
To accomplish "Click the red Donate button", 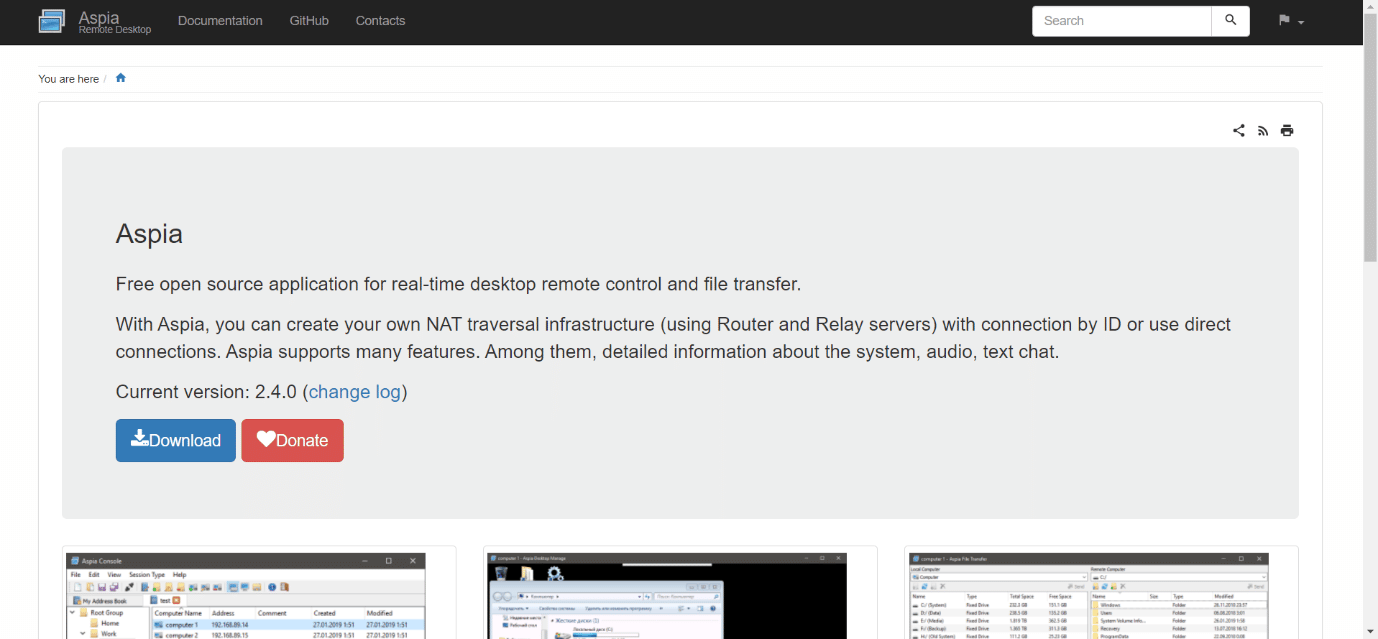I will (292, 440).
